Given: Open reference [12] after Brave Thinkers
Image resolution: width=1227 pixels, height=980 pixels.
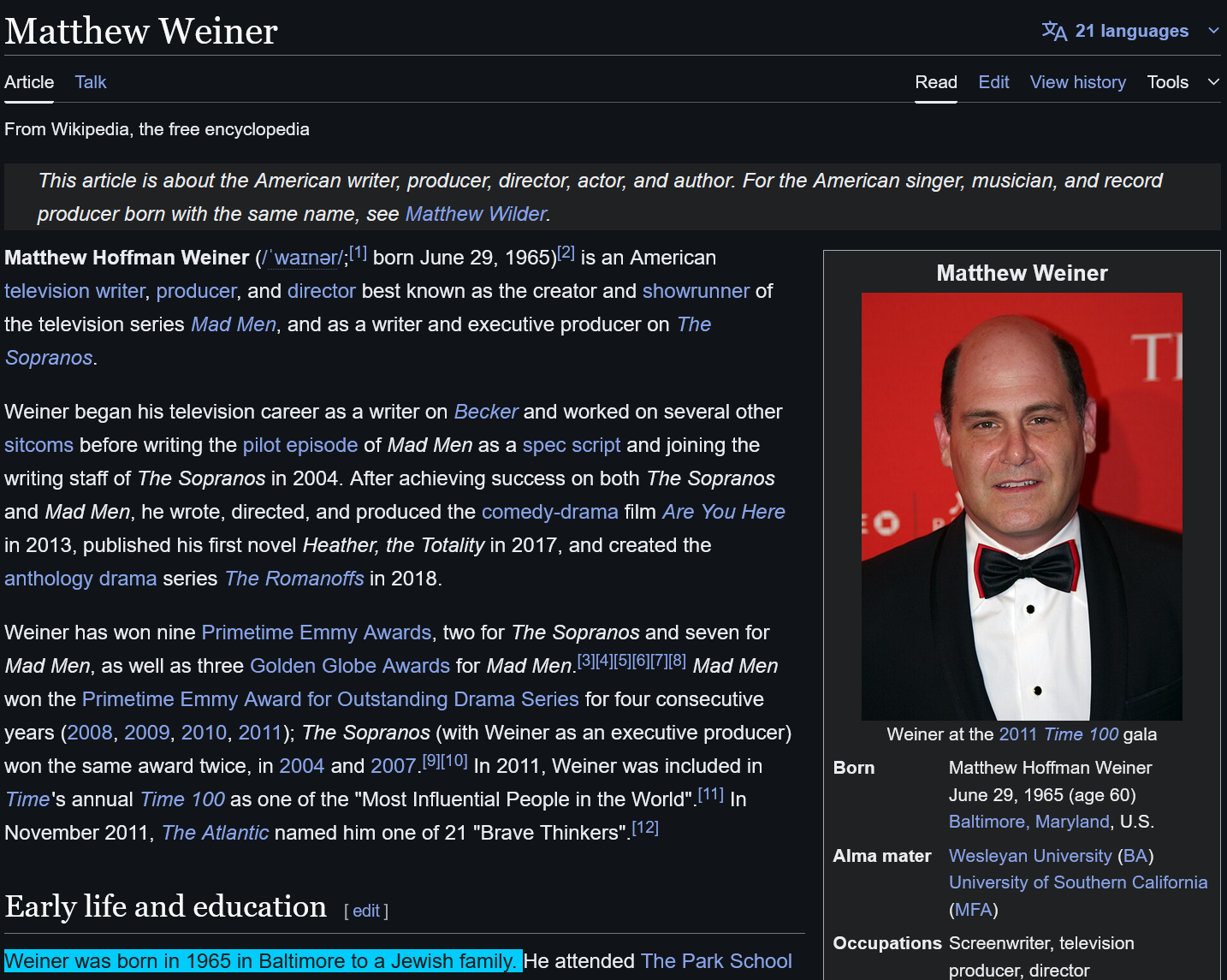Looking at the screenshot, I should (x=645, y=828).
